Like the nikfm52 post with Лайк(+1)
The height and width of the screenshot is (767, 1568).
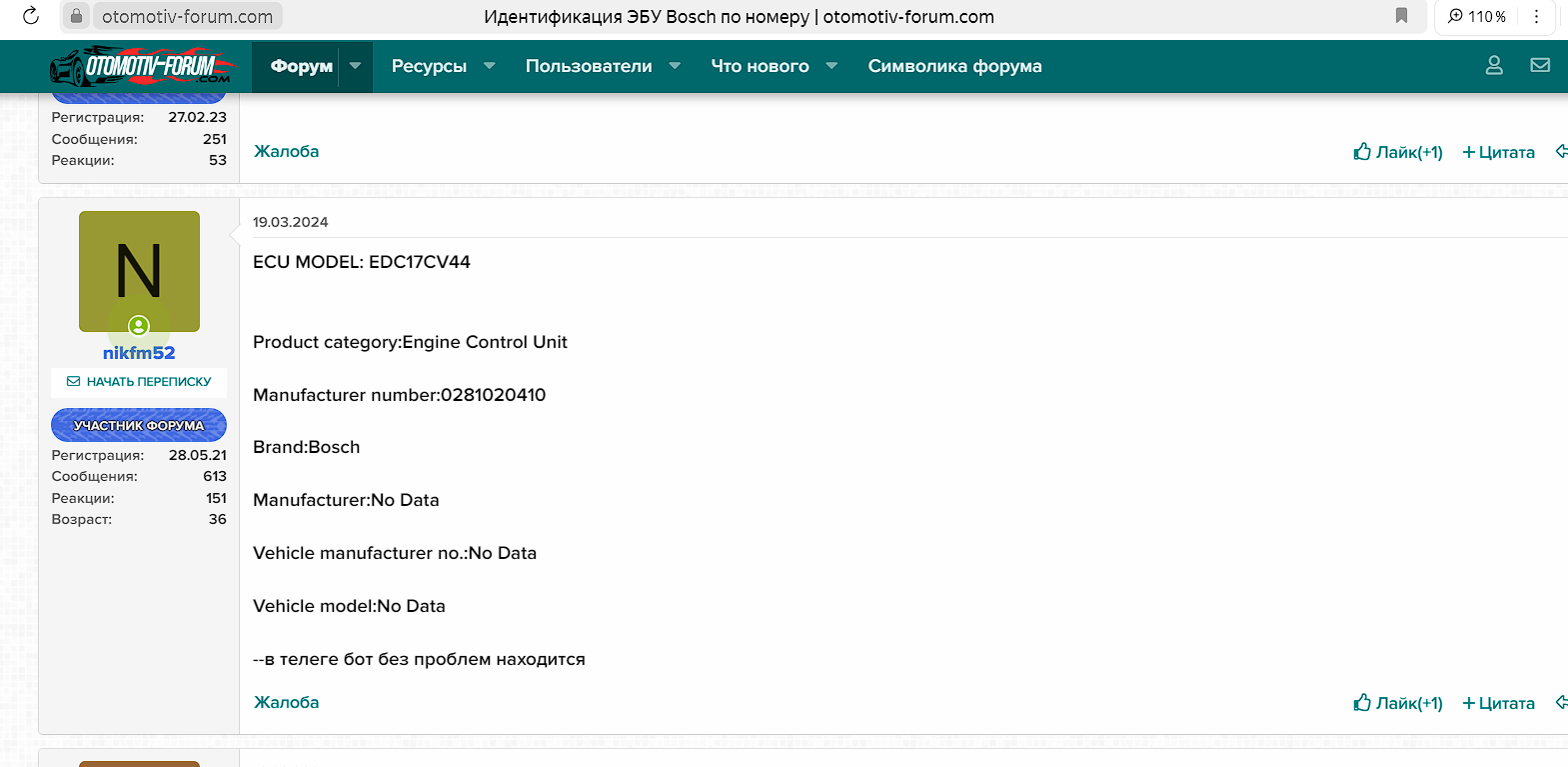point(1398,703)
